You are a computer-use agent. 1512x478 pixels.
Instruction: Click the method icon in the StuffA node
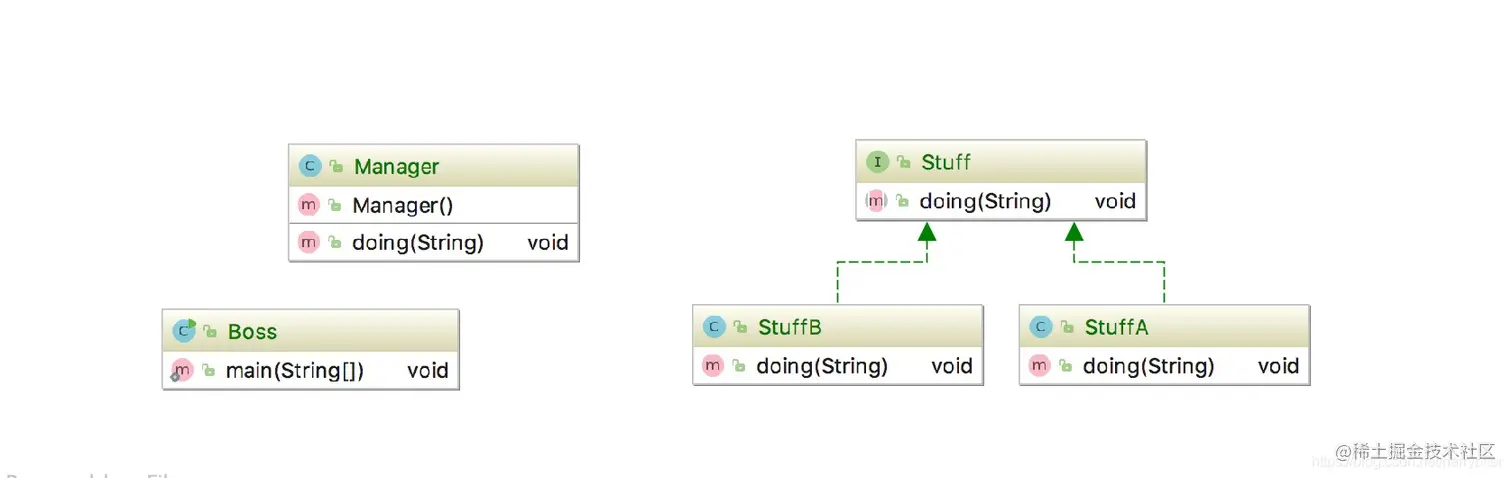point(1040,366)
